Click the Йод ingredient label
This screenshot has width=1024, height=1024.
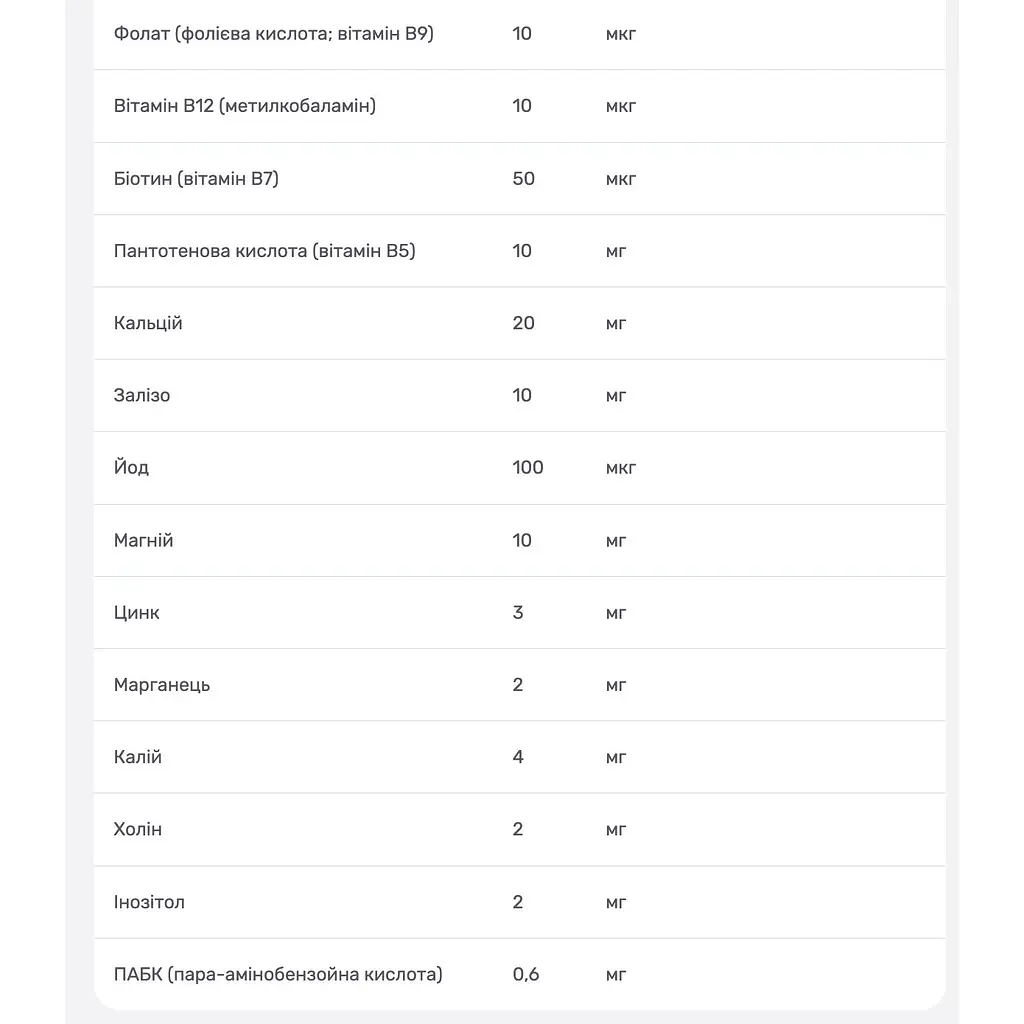click(131, 468)
